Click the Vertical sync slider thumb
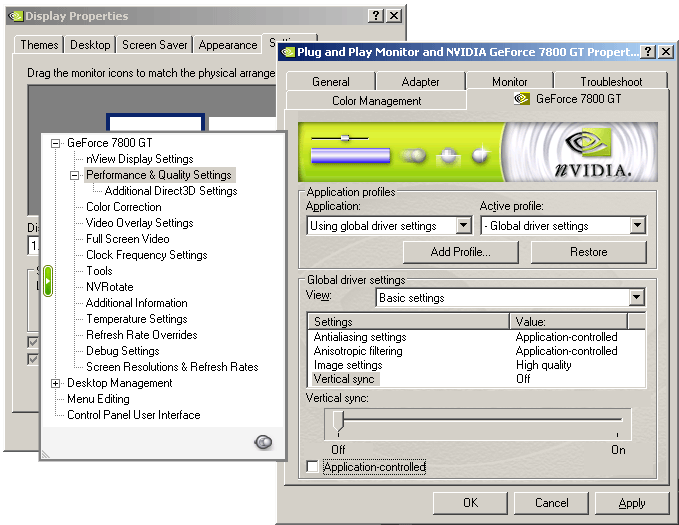 pyautogui.click(x=338, y=422)
